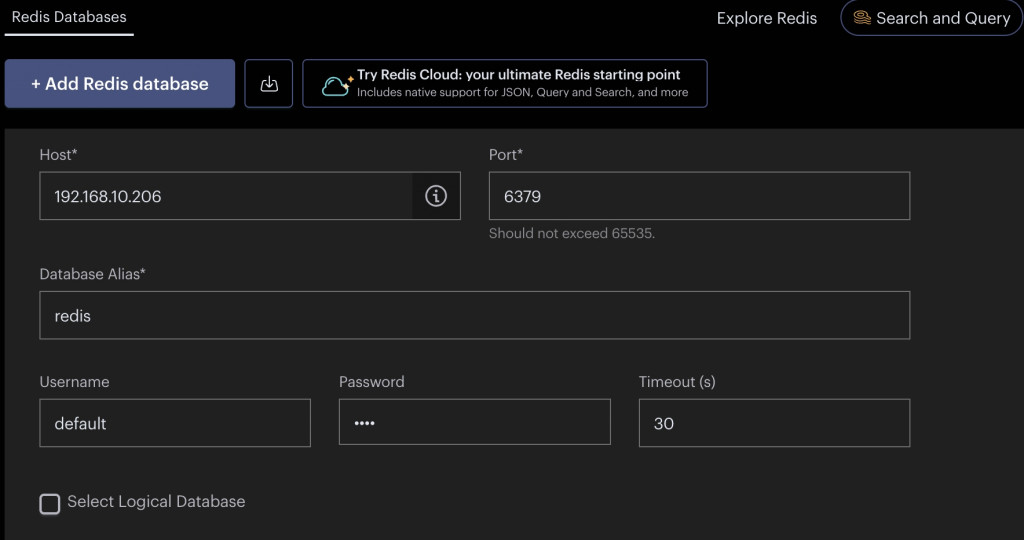The image size is (1024, 540).
Task: Click the Username field containing default
Action: coord(175,423)
